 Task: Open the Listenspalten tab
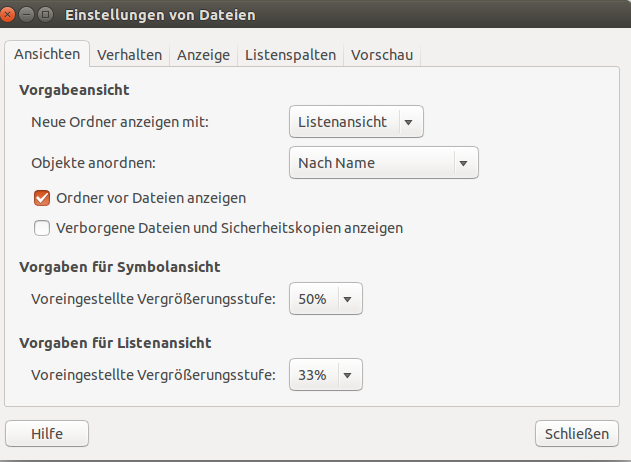[x=291, y=55]
